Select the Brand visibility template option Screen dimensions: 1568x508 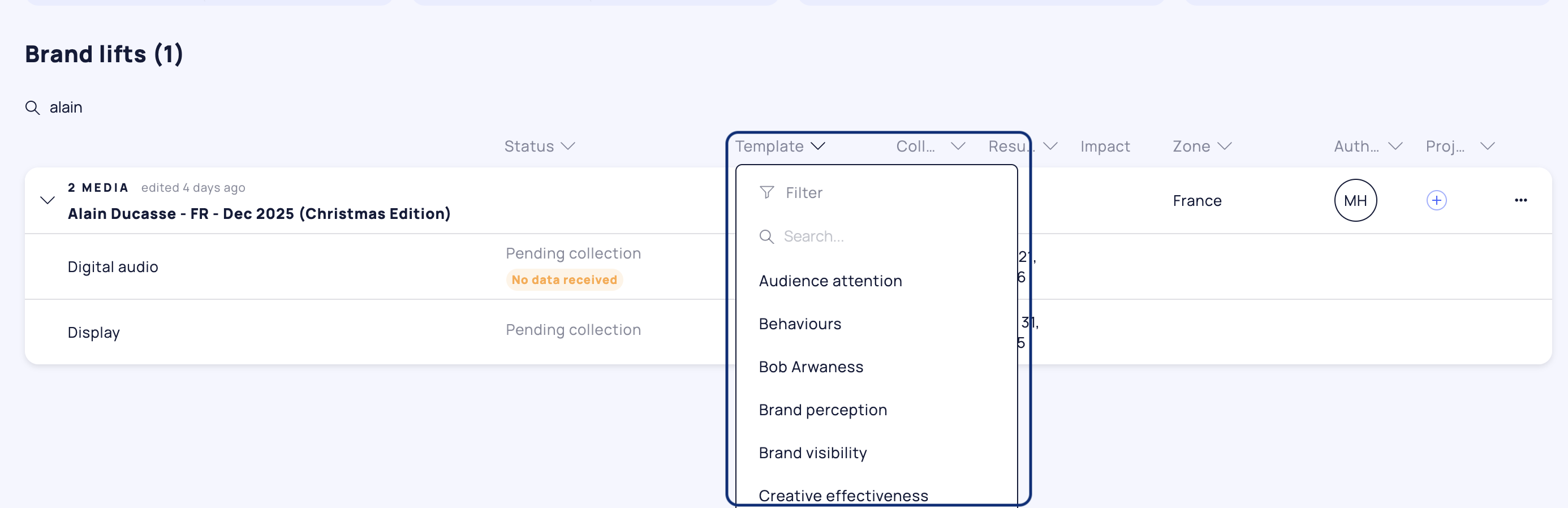(812, 453)
